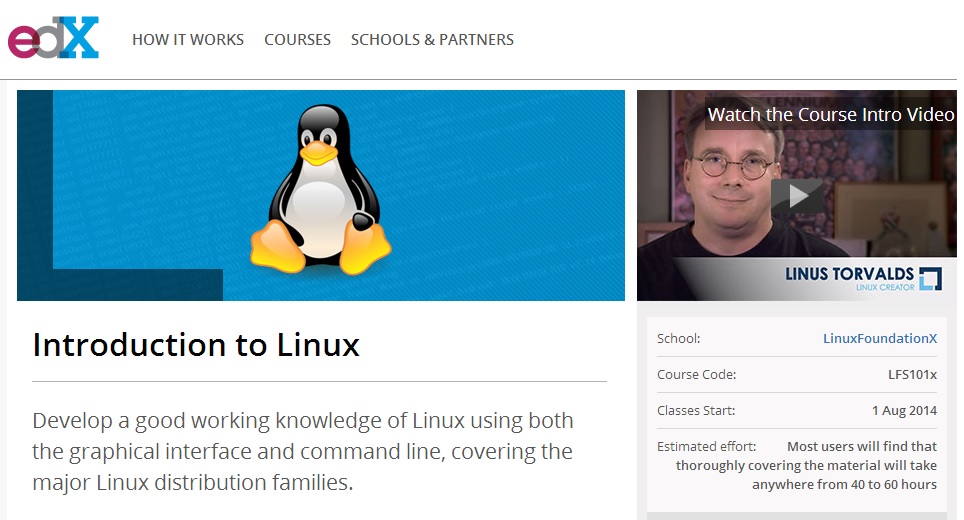Image resolution: width=964 pixels, height=520 pixels.
Task: Click the "Estimated effort:" label
Action: pos(706,447)
